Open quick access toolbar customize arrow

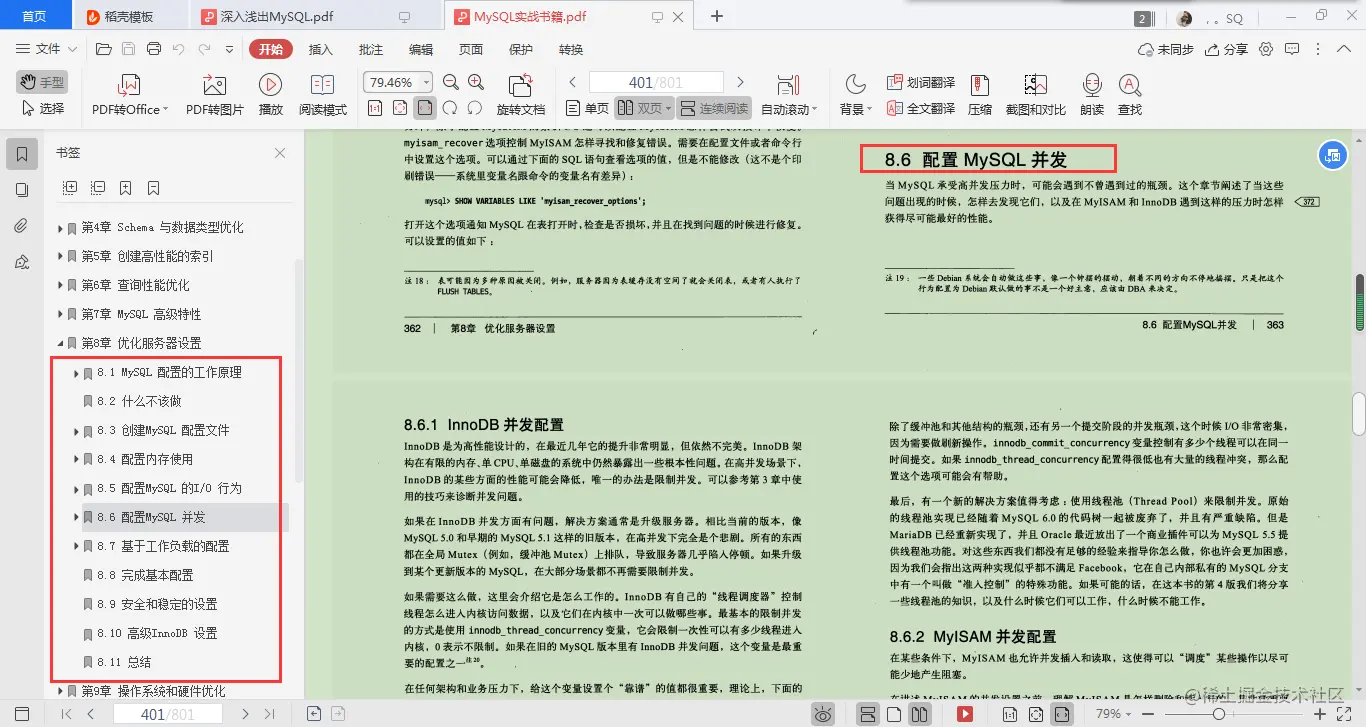pos(231,49)
